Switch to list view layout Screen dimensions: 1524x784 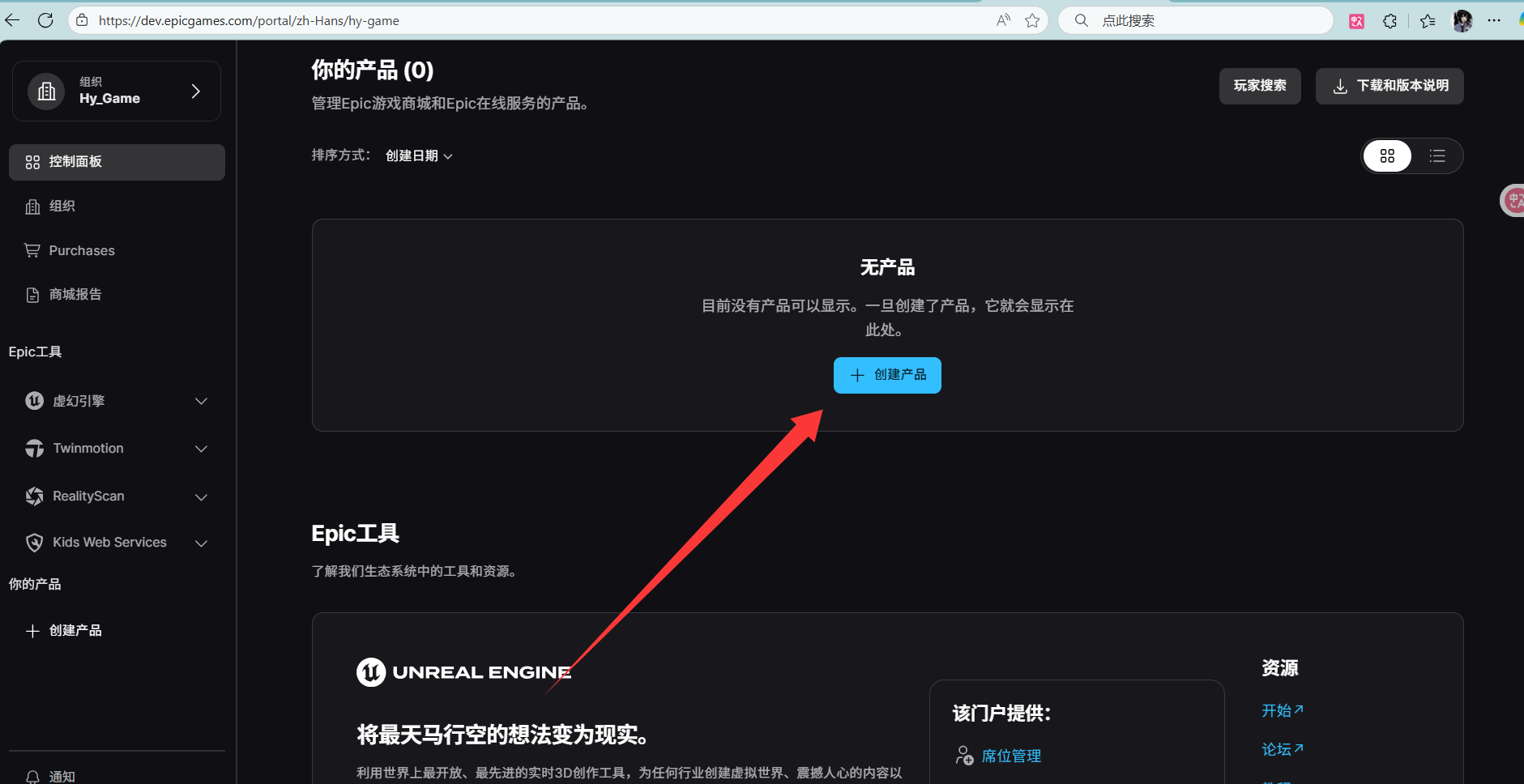(1437, 156)
